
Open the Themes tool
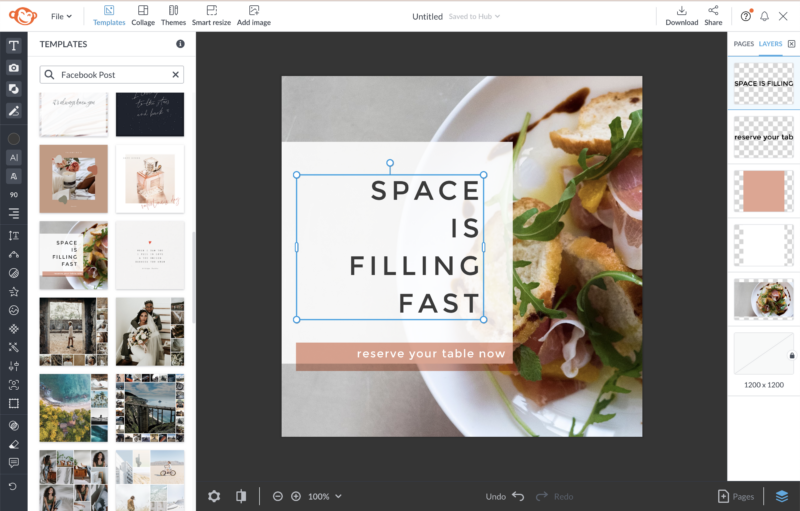tap(173, 16)
